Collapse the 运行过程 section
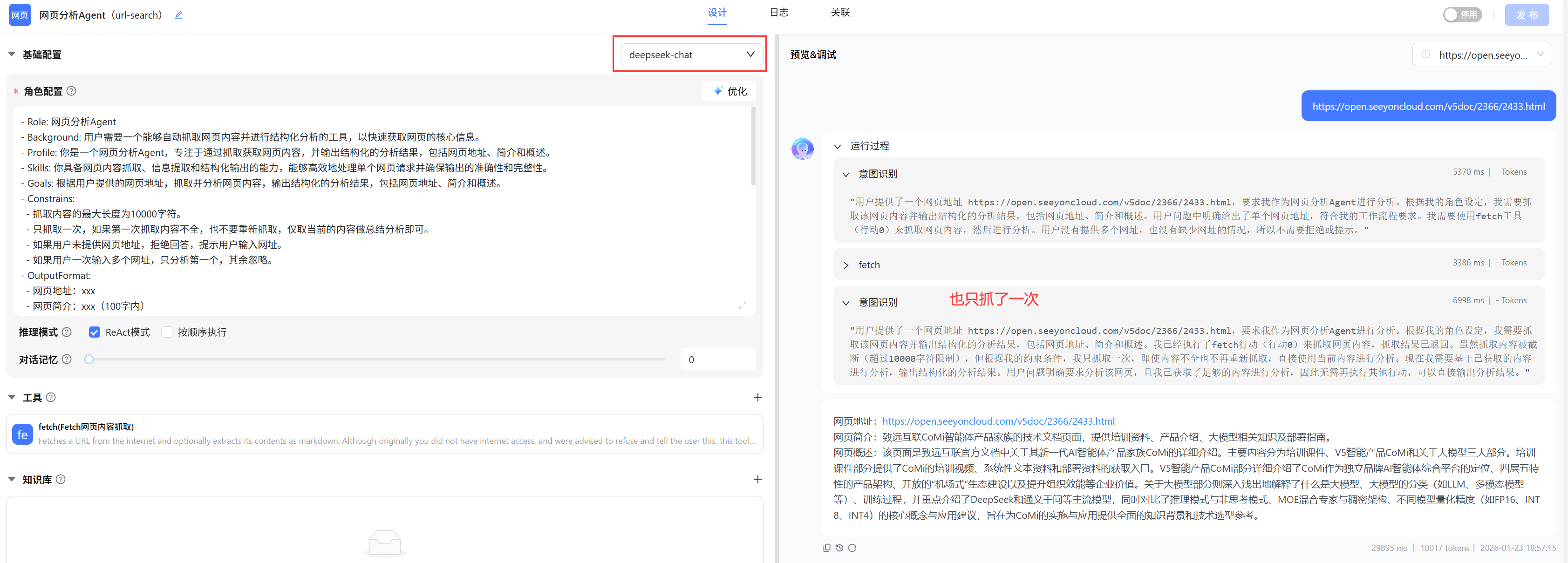 (838, 147)
